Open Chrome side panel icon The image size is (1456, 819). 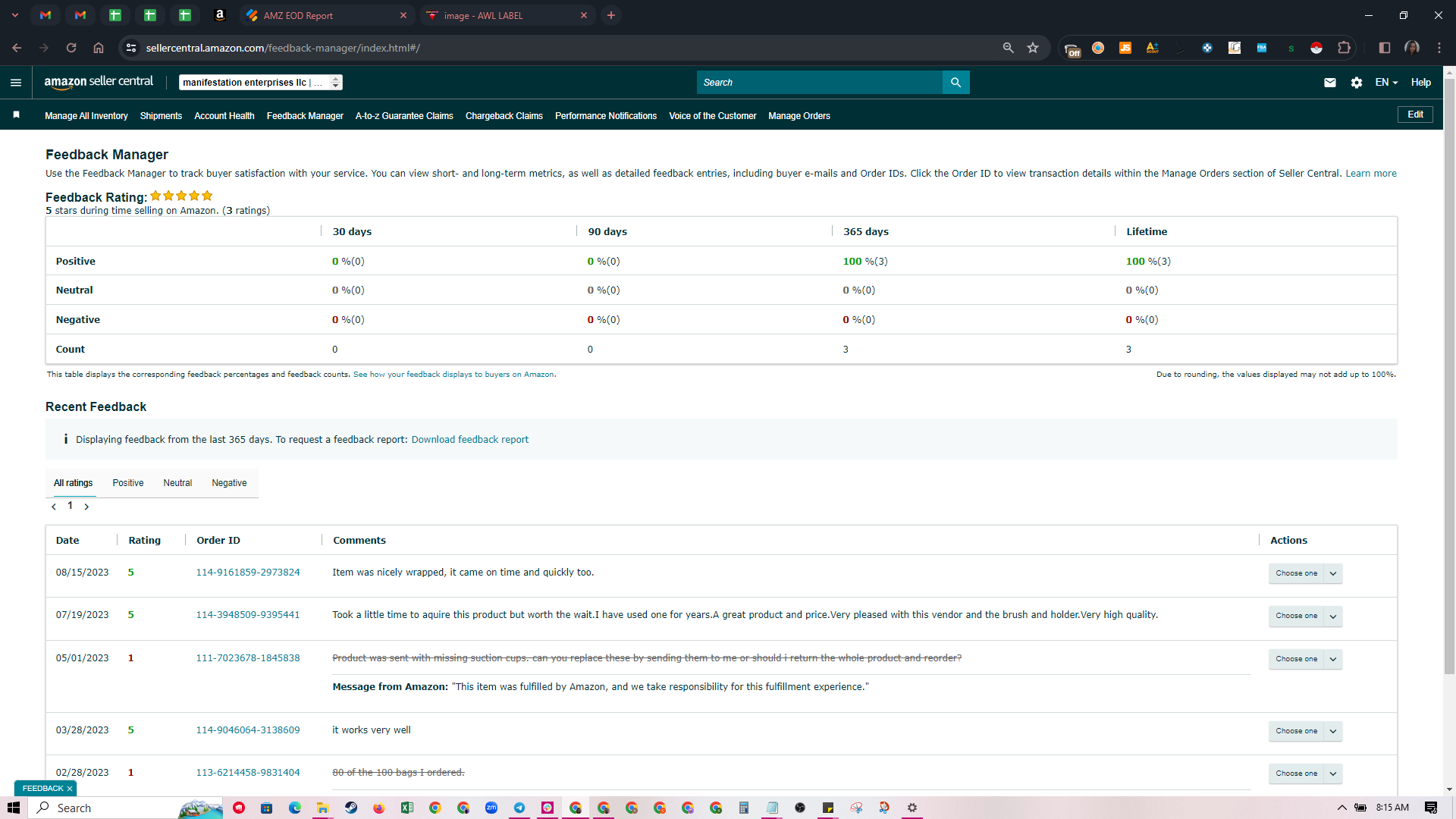click(1385, 48)
